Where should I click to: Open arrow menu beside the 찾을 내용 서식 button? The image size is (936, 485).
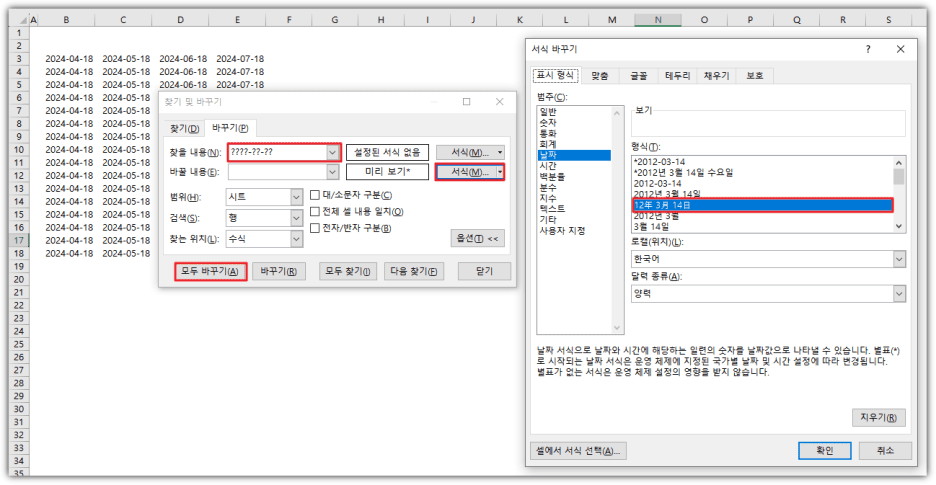pos(500,152)
